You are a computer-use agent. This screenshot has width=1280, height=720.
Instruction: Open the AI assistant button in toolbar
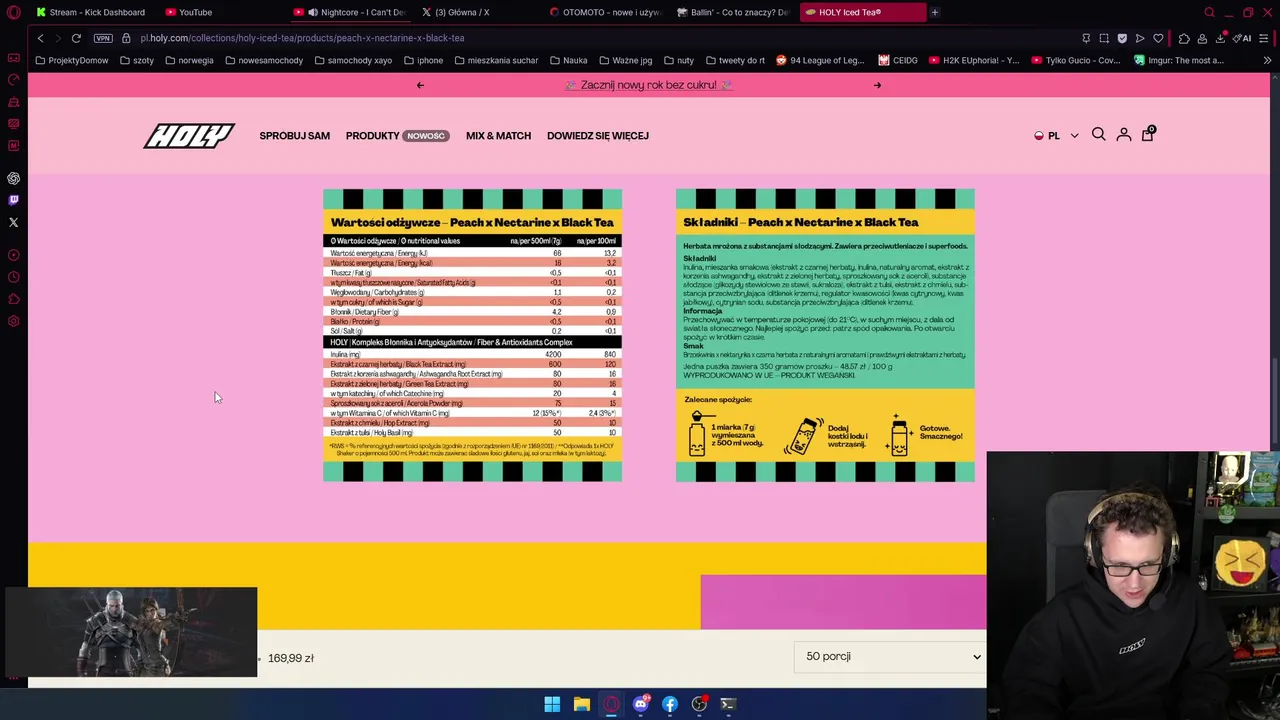click(x=1242, y=38)
